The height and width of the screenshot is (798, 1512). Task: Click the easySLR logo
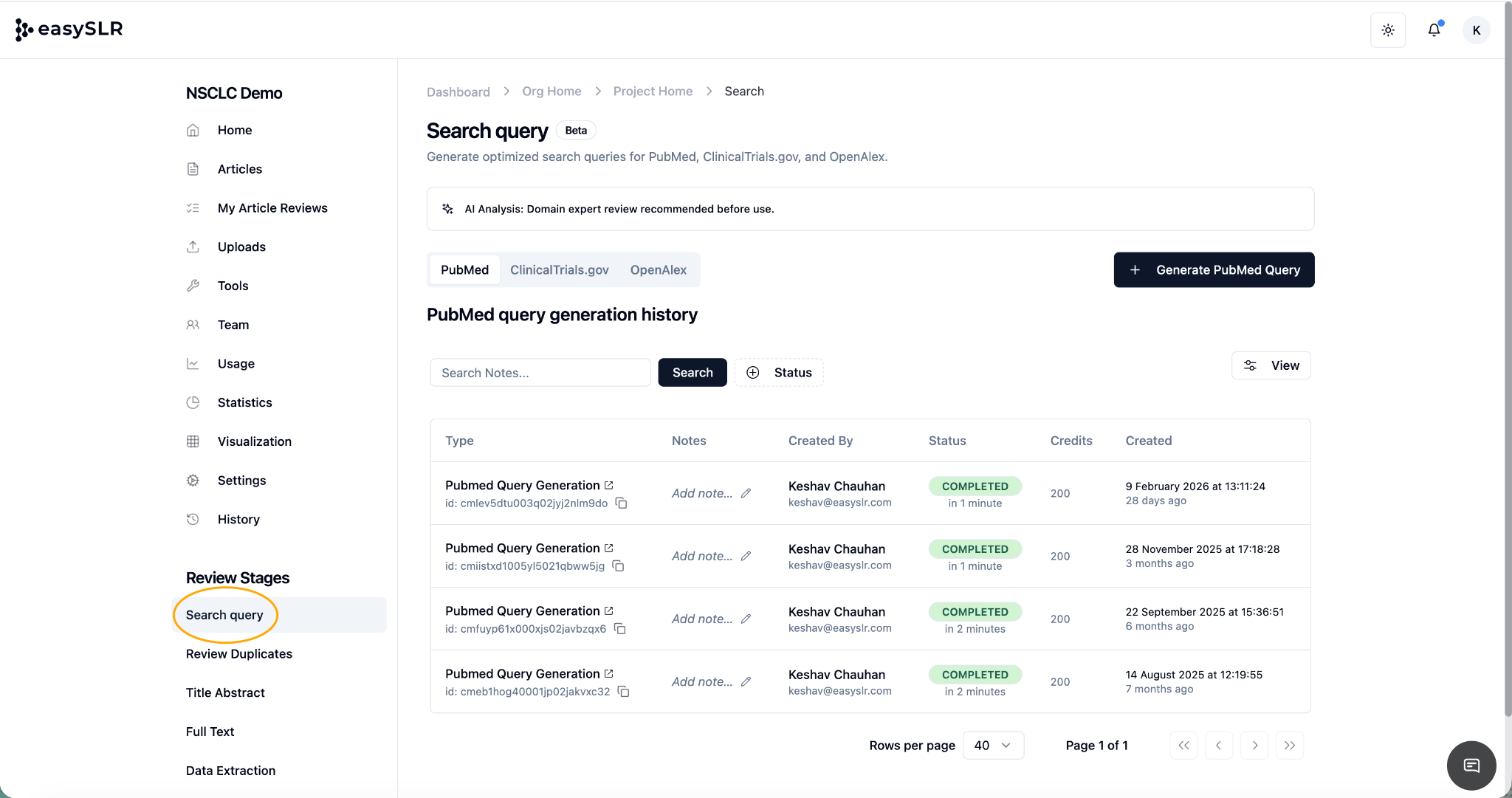click(x=69, y=30)
